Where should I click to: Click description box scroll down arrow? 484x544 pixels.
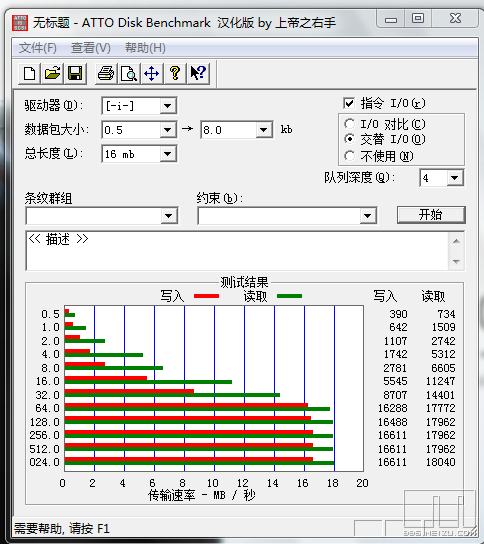(x=456, y=261)
